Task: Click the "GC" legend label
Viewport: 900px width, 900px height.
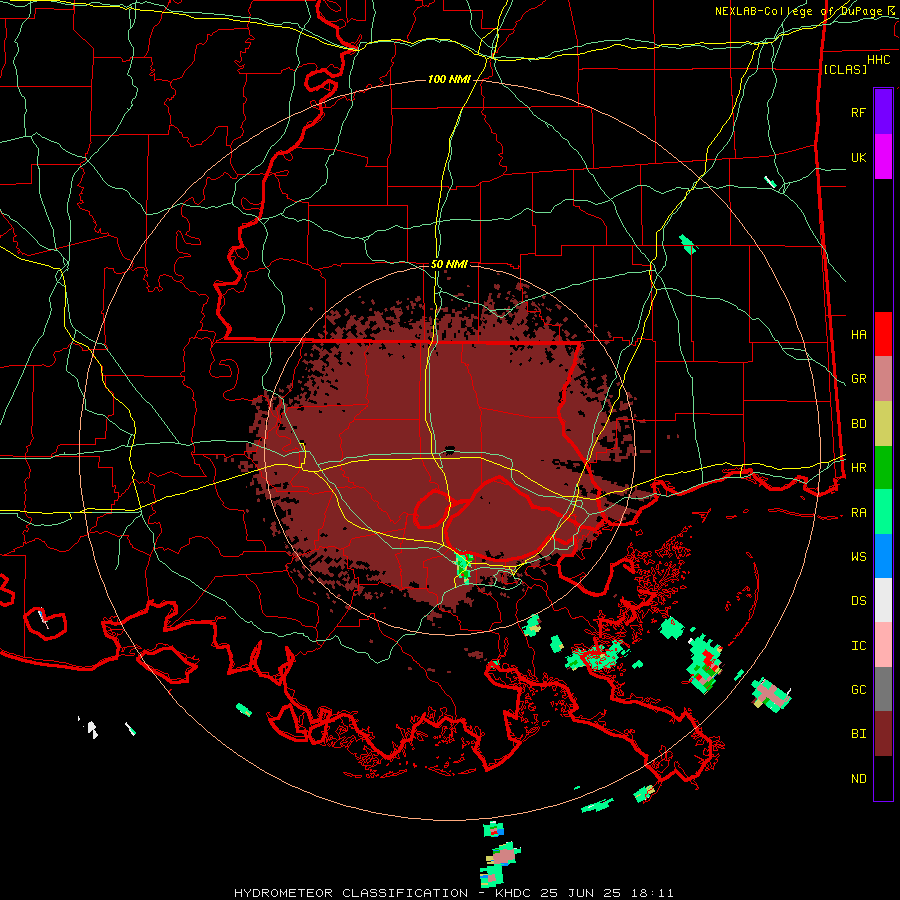Action: 858,690
